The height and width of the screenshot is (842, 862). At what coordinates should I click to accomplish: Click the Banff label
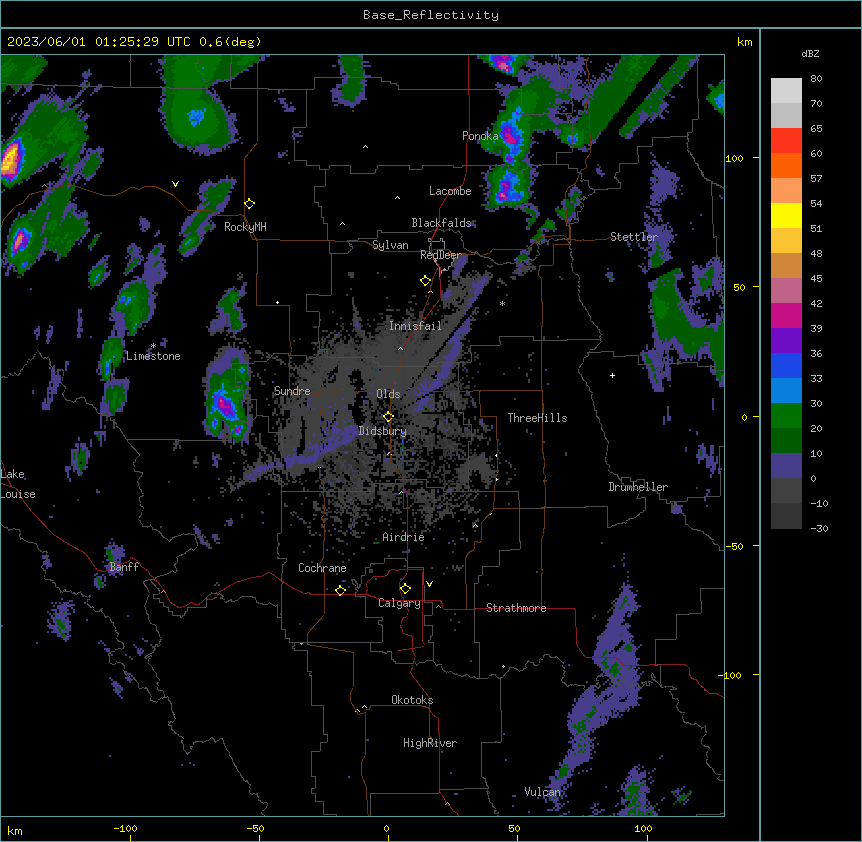124,567
